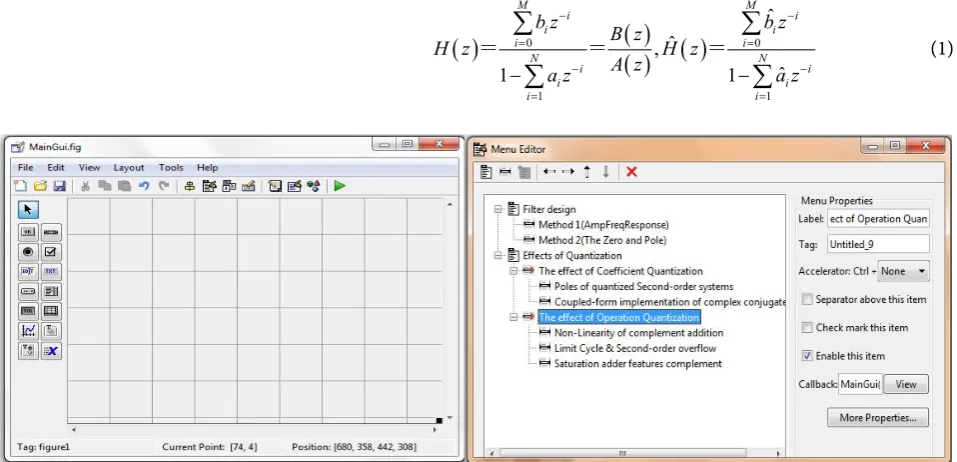The width and height of the screenshot is (957, 462).
Task: Move selected menu item down
Action: (x=605, y=172)
